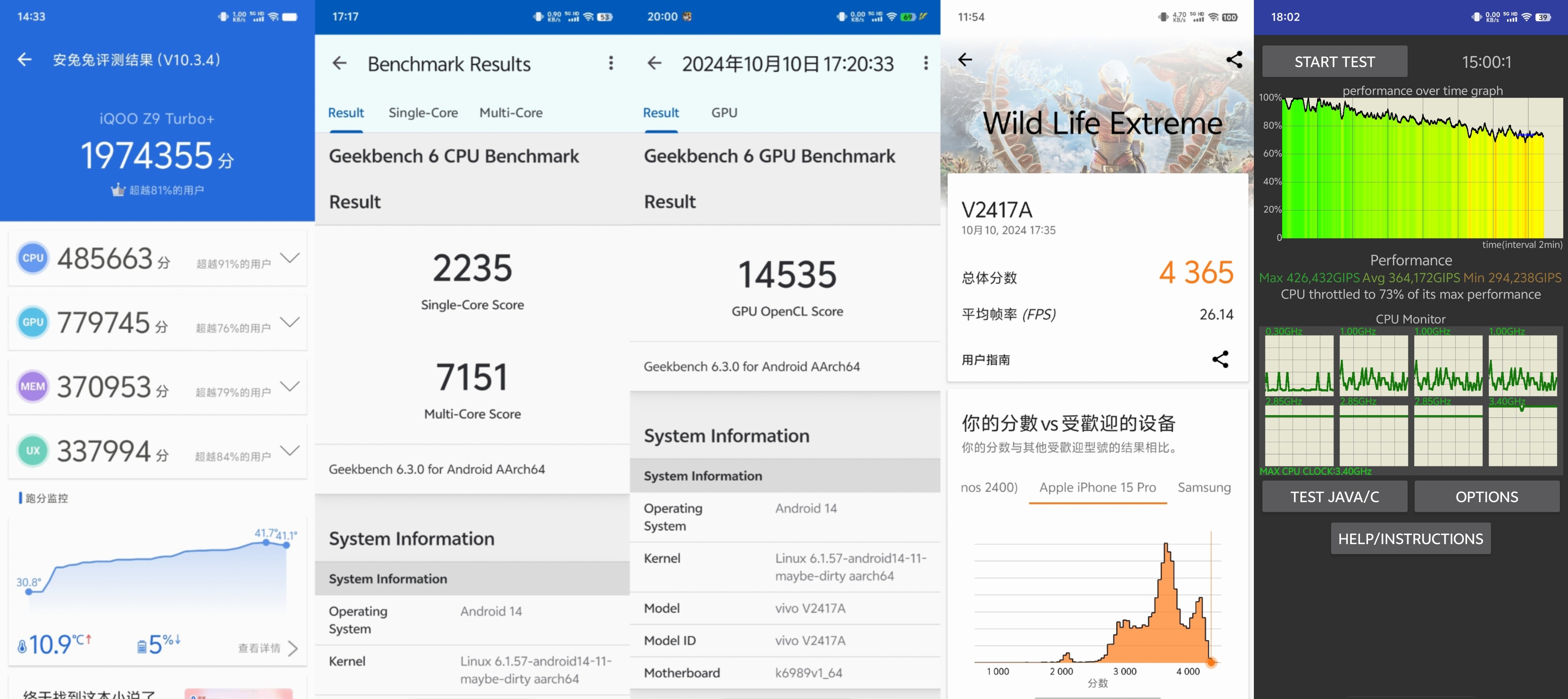Tap HELP/INSTRUCTIONS button
1568x699 pixels.
coord(1410,539)
